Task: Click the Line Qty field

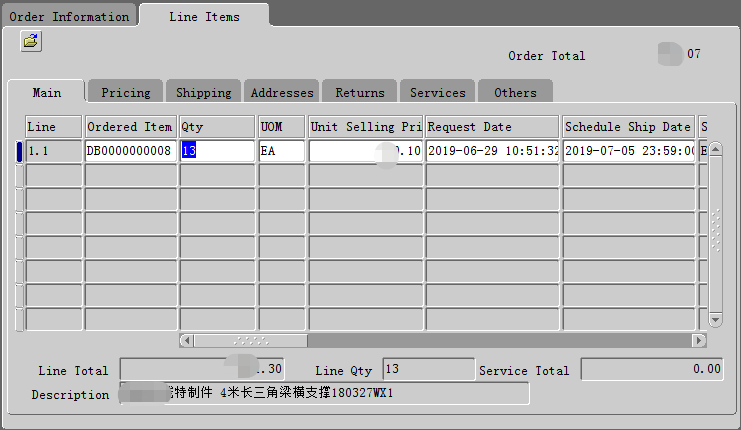Action: [x=429, y=369]
